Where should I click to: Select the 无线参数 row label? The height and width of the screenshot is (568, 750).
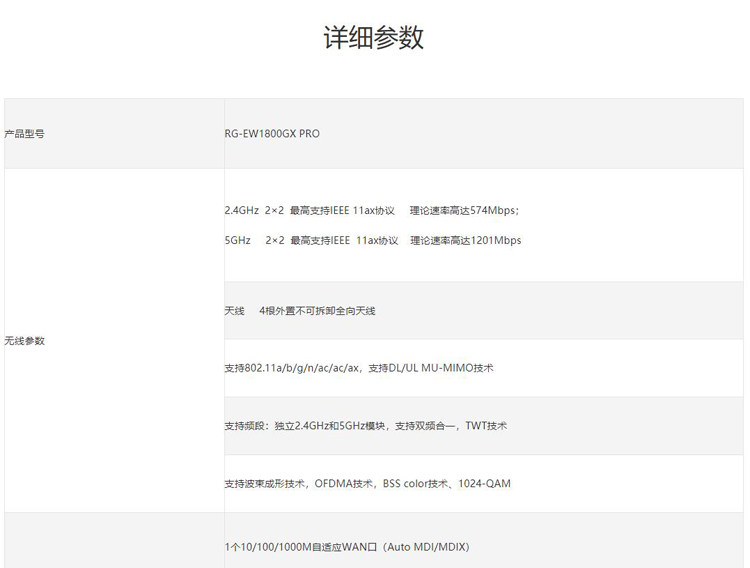point(24,341)
